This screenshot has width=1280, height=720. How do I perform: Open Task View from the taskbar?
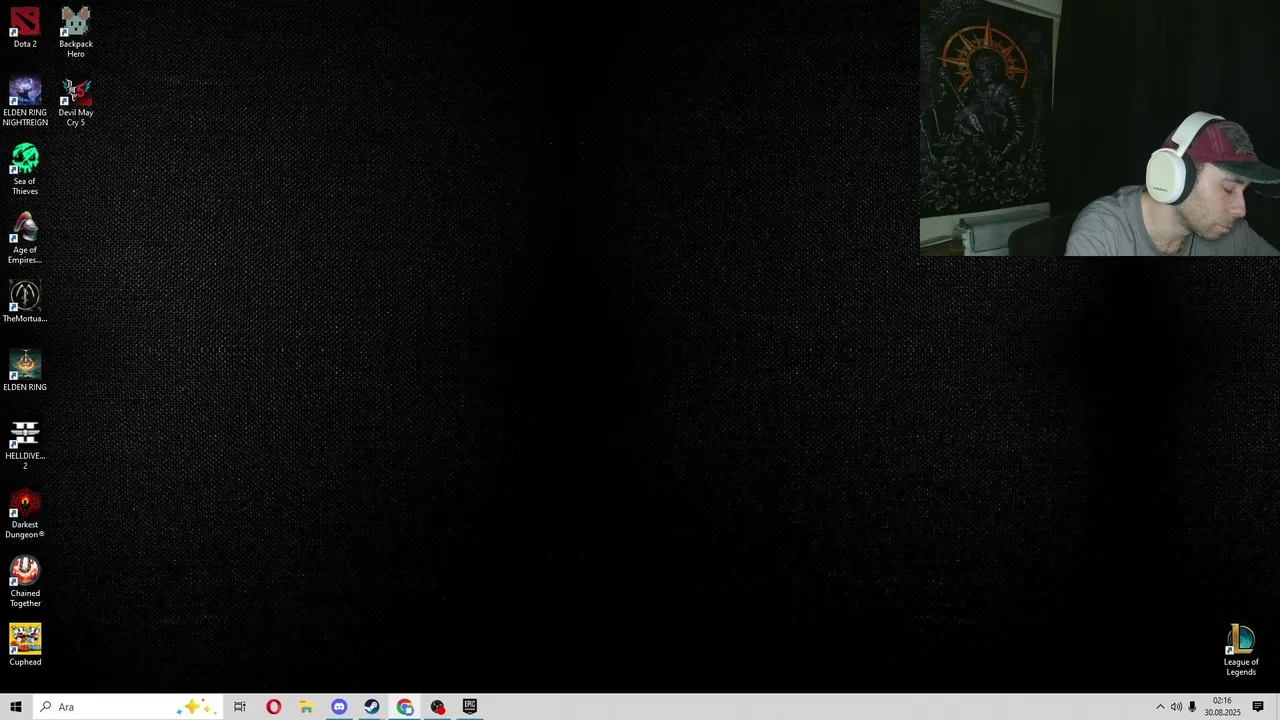[240, 707]
